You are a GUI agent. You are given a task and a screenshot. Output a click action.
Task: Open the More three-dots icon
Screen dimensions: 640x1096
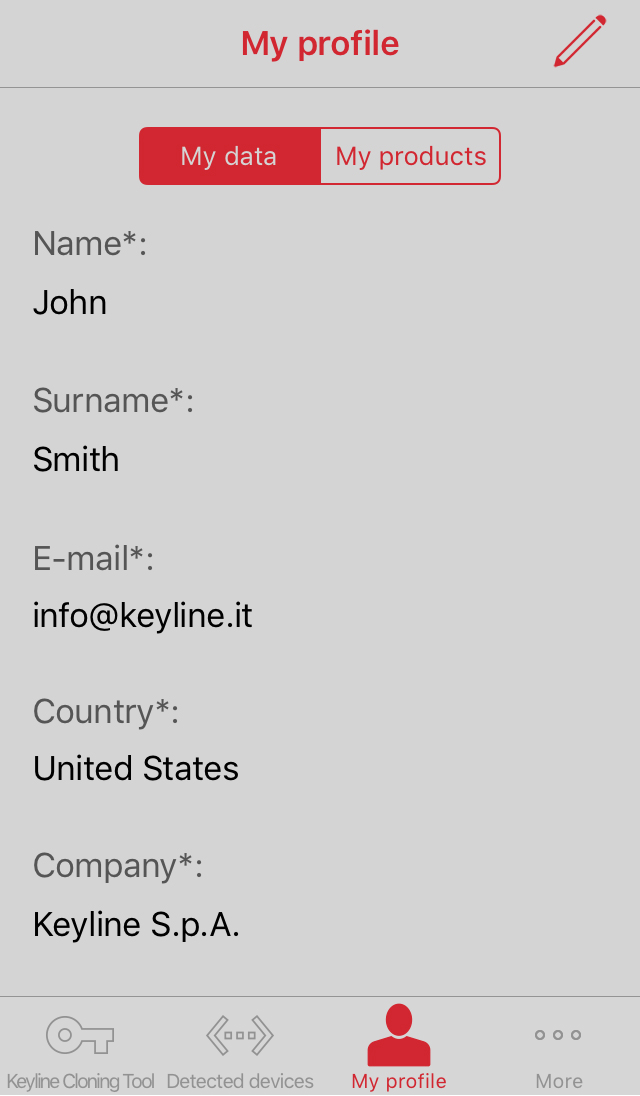point(558,1035)
